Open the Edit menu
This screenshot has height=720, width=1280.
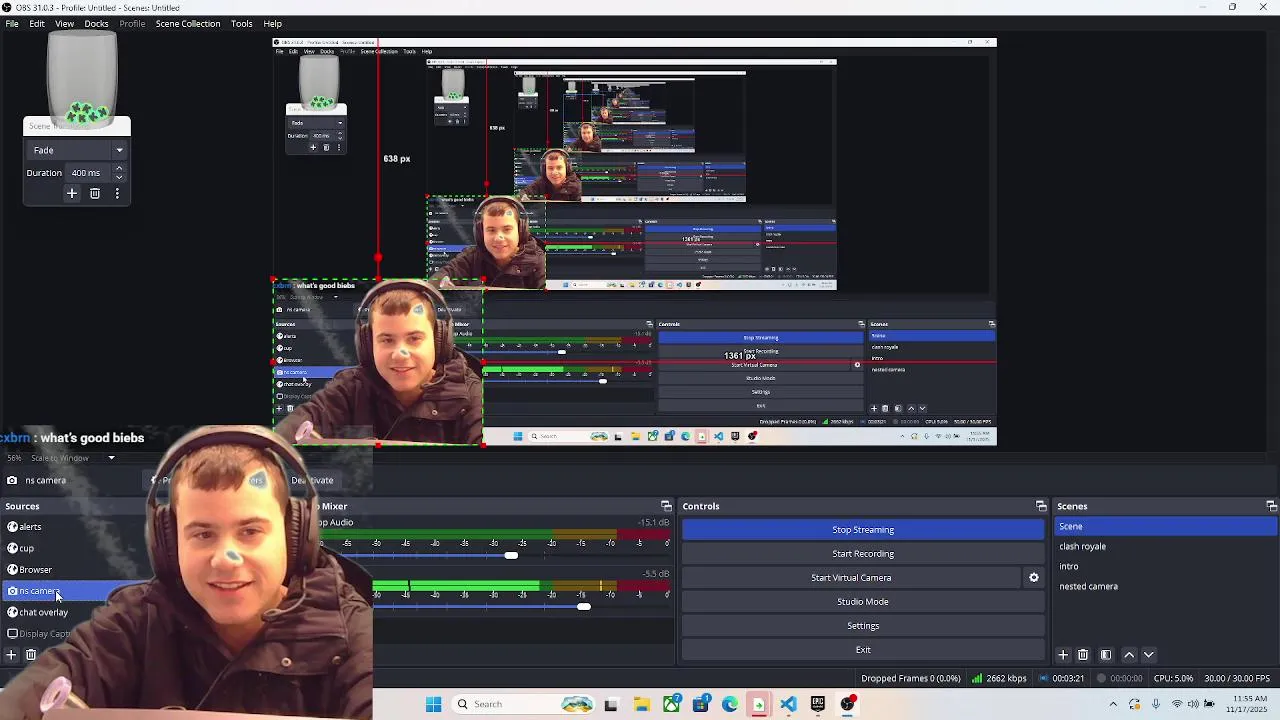click(x=37, y=23)
